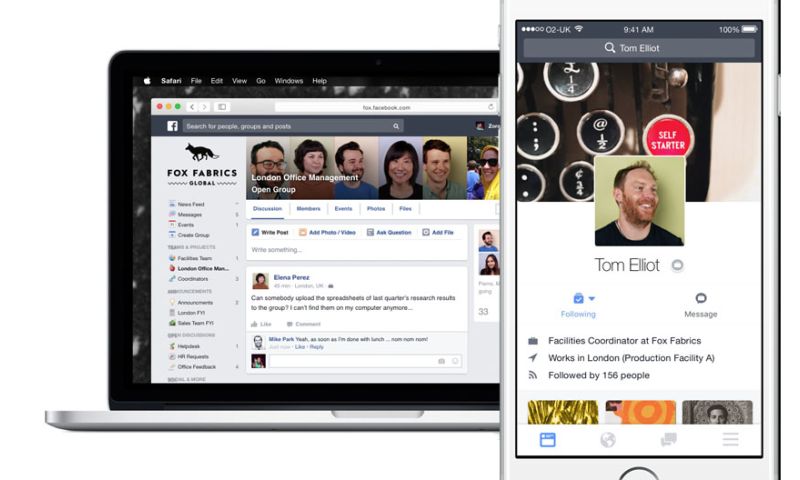Click the empty comment input under Mike Park's comment

365,361
